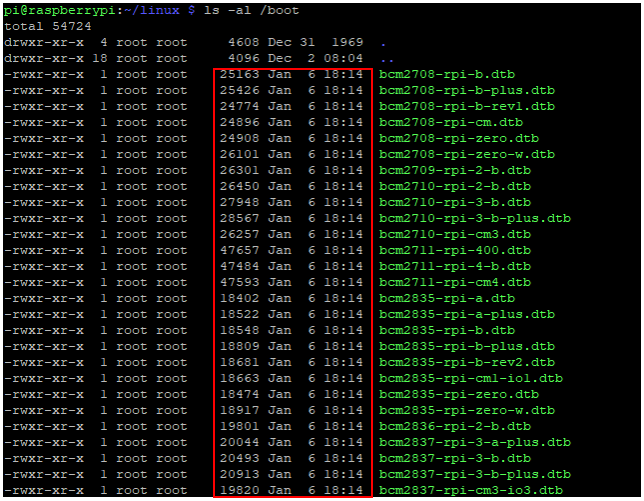Select file name bcm2835-rpi-zero-w.dtb

(x=467, y=411)
